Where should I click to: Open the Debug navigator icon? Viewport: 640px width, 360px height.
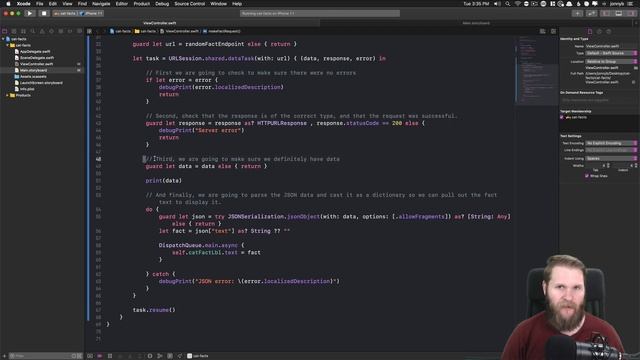(61, 31)
